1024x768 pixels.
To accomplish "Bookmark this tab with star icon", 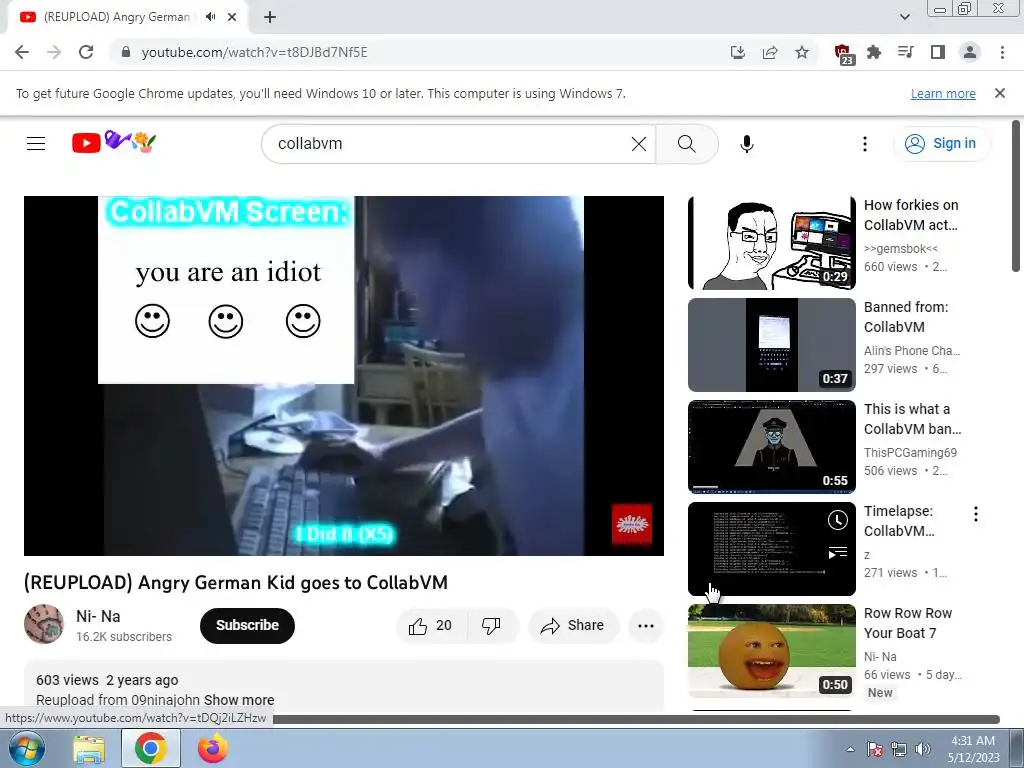I will tap(802, 52).
